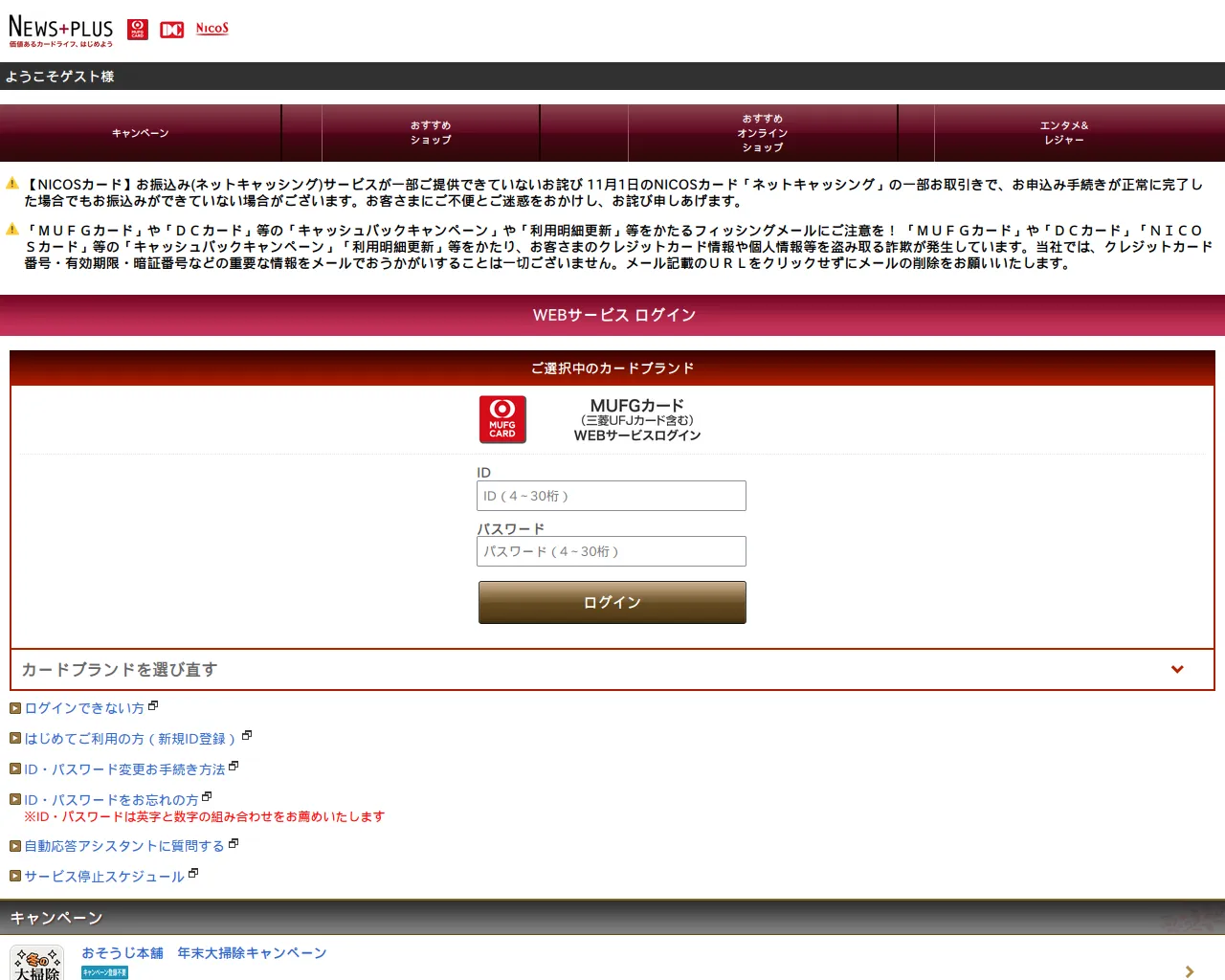The image size is (1225, 980).
Task: Click arrow bullet before ログインできない方
Action: point(15,708)
